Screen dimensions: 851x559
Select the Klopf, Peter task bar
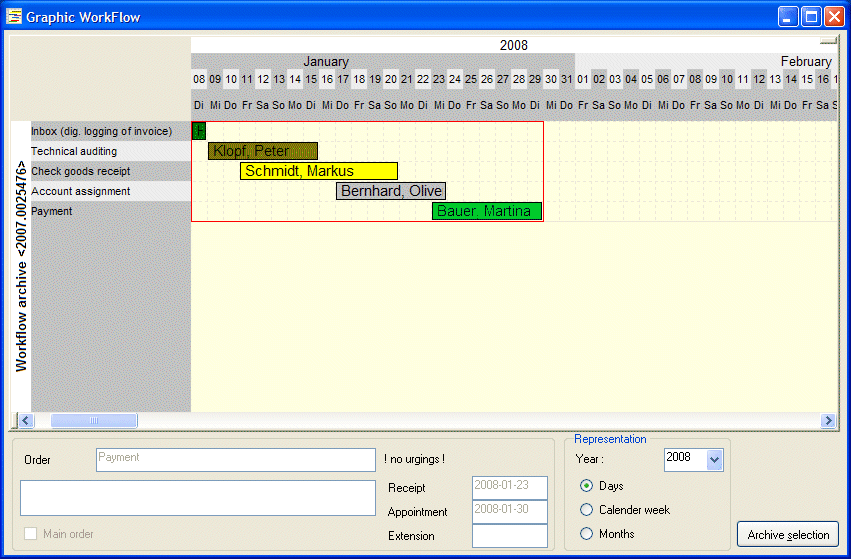click(x=263, y=151)
